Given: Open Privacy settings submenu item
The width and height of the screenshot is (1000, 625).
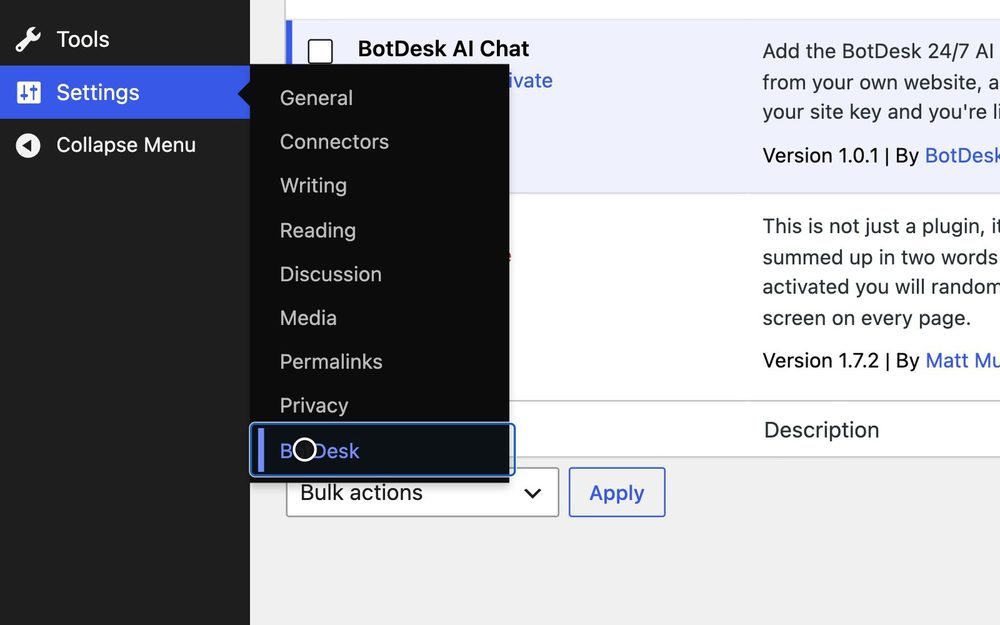Looking at the screenshot, I should click(x=314, y=406).
